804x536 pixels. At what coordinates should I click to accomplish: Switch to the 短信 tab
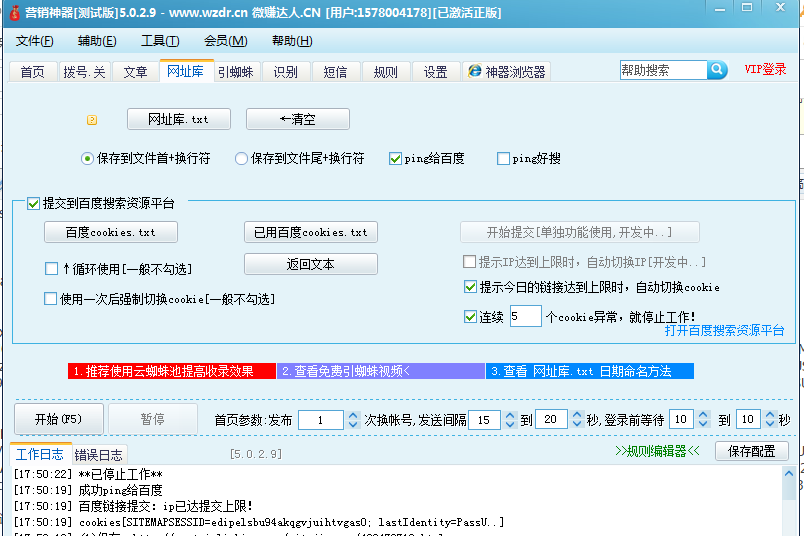point(335,71)
